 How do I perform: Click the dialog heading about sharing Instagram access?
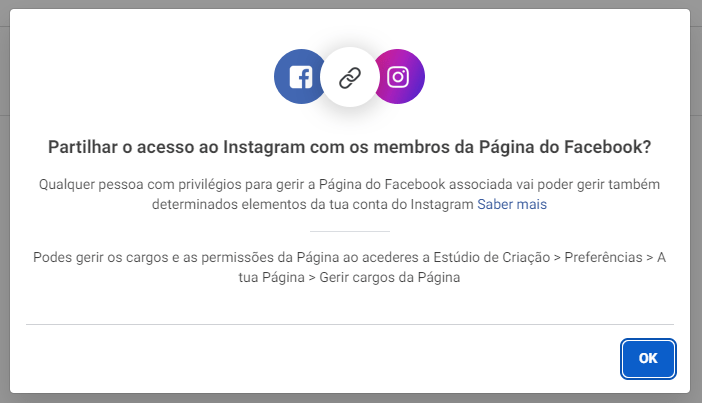pos(350,147)
